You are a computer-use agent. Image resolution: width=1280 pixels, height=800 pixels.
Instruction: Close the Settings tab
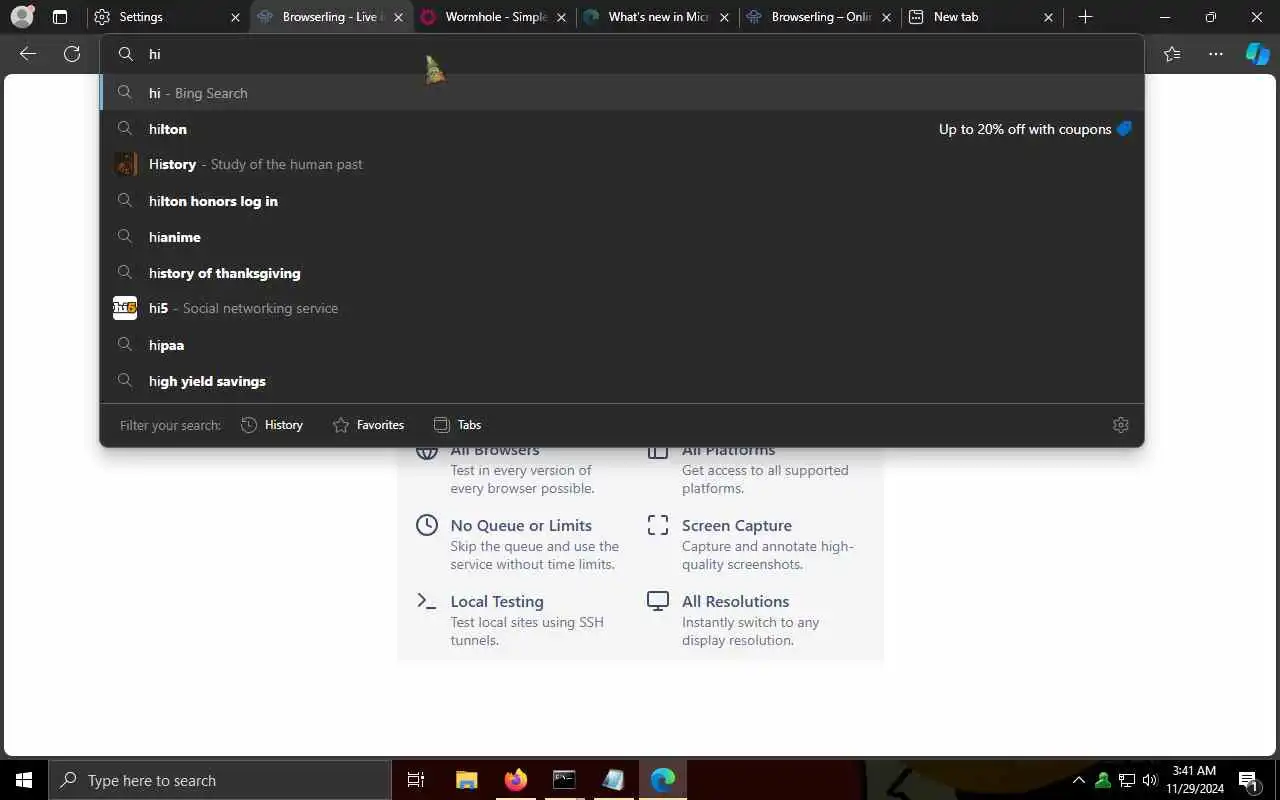(x=236, y=17)
